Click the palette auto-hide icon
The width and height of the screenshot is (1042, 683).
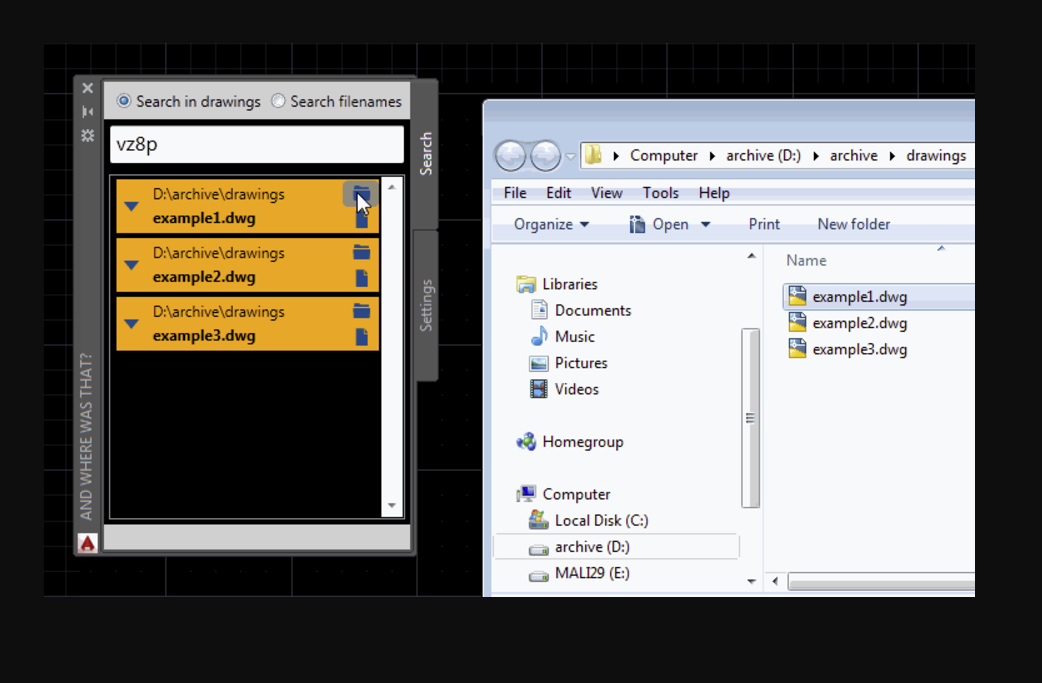88,112
